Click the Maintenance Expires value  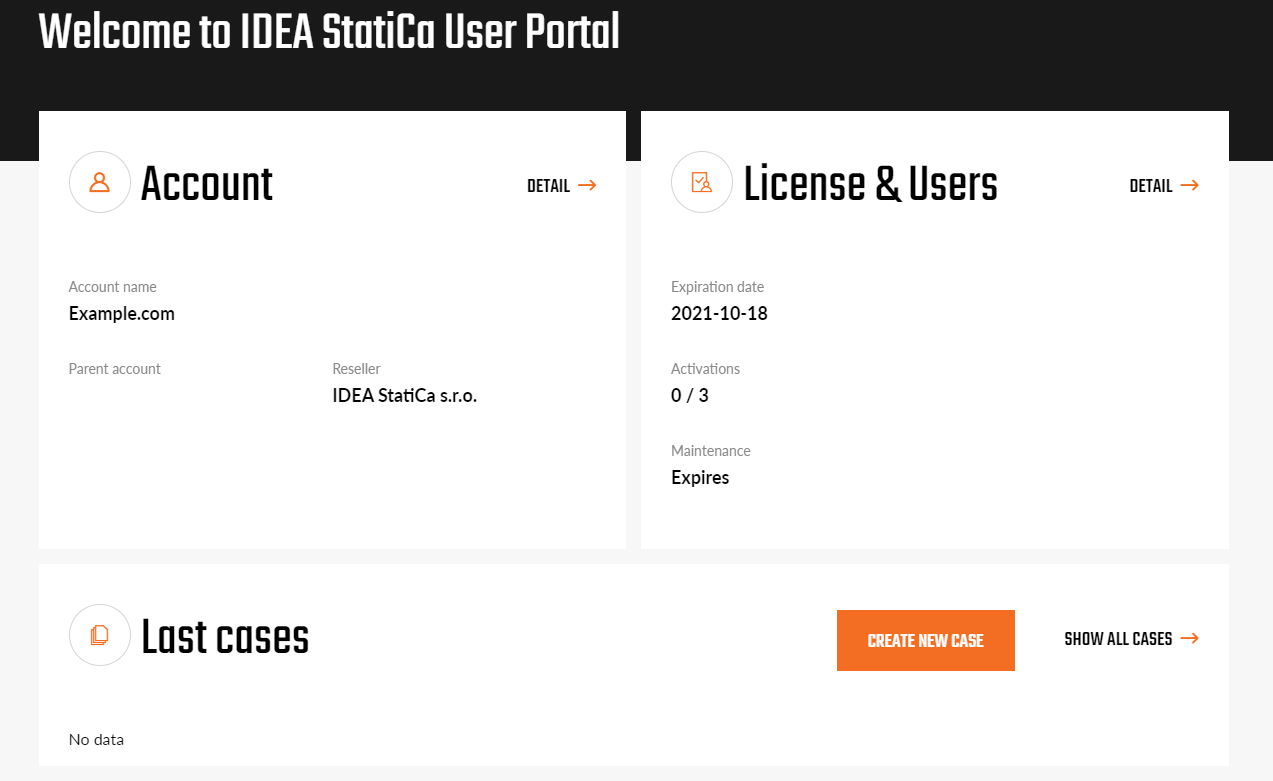pyautogui.click(x=700, y=478)
